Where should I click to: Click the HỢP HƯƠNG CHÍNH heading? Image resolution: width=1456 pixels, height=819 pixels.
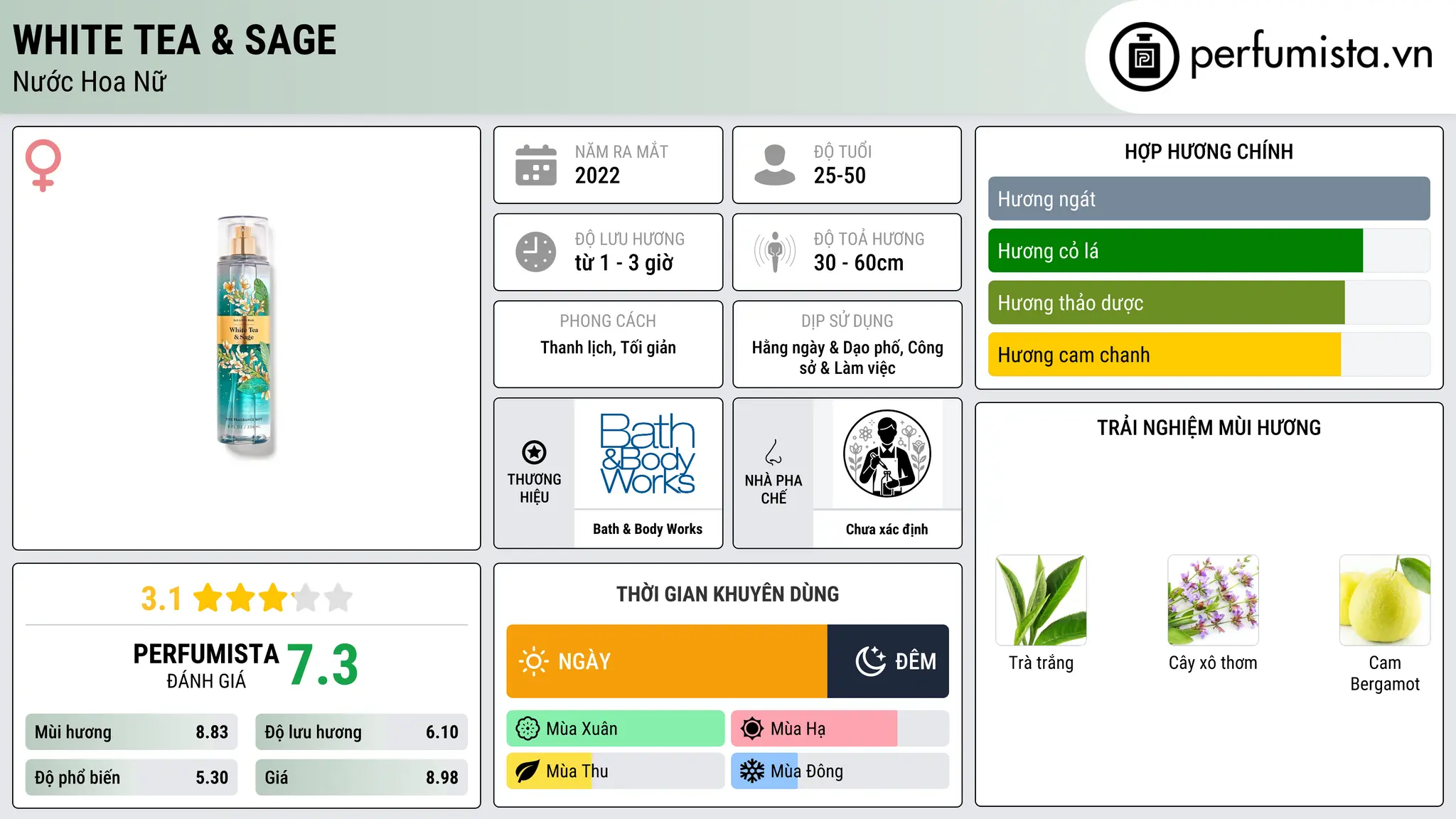coord(1209,151)
